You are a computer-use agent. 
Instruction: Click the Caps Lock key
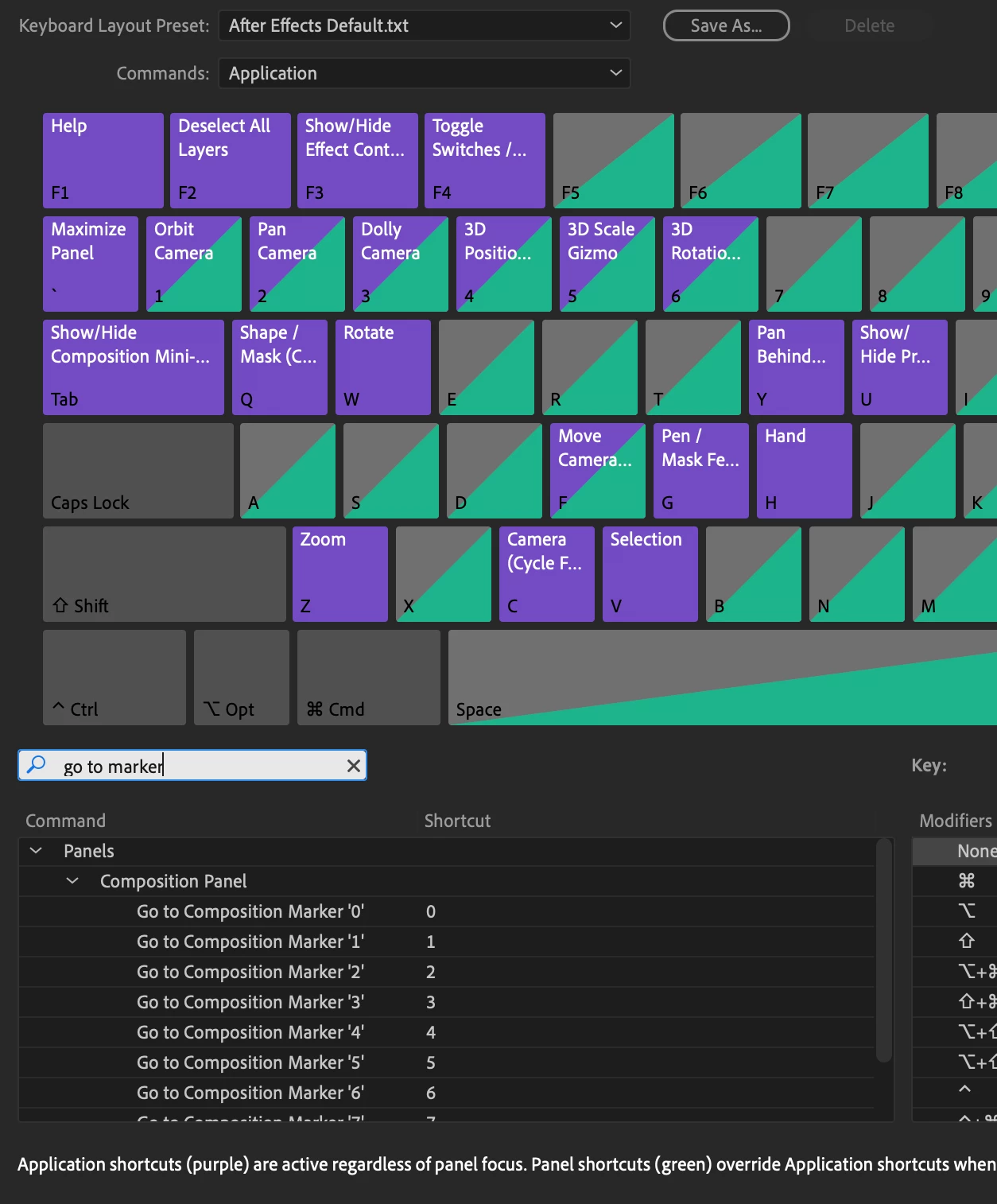pos(138,471)
